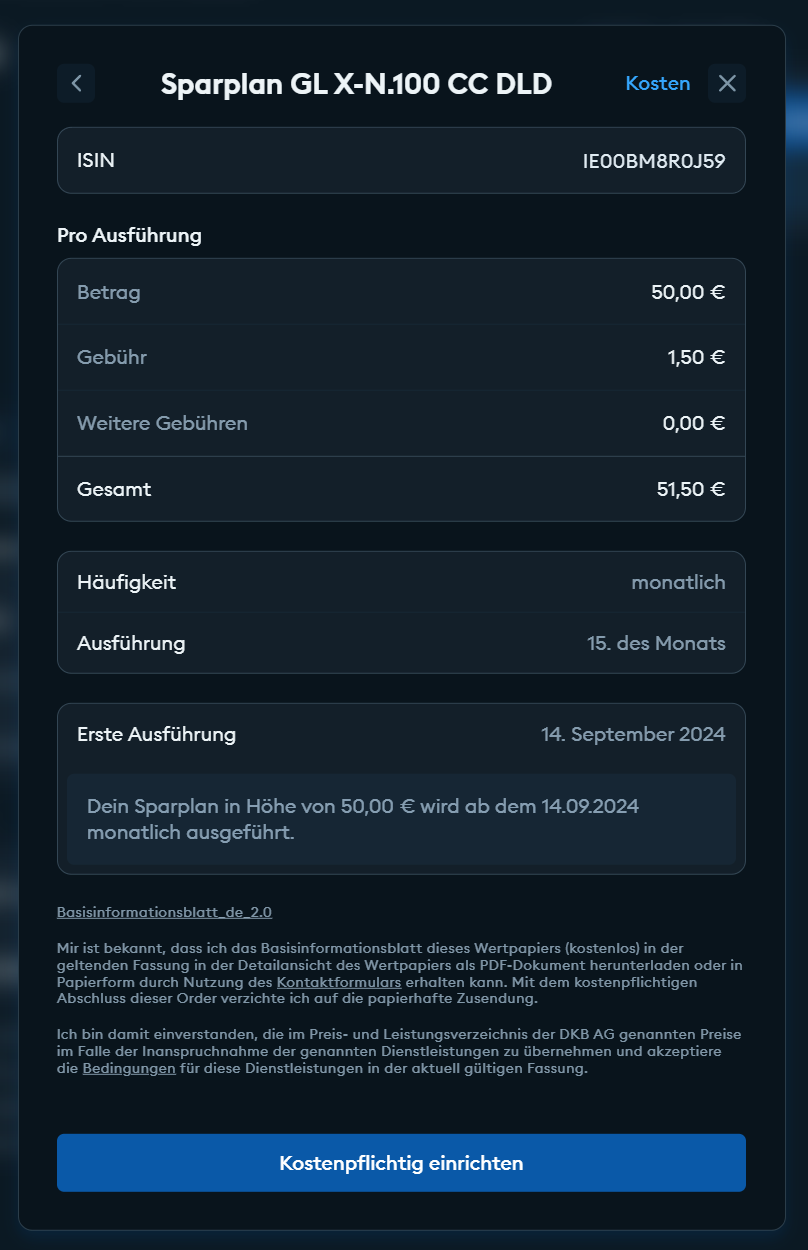808x1250 pixels.
Task: Select the Häufigkeit value monatlich
Action: (678, 582)
